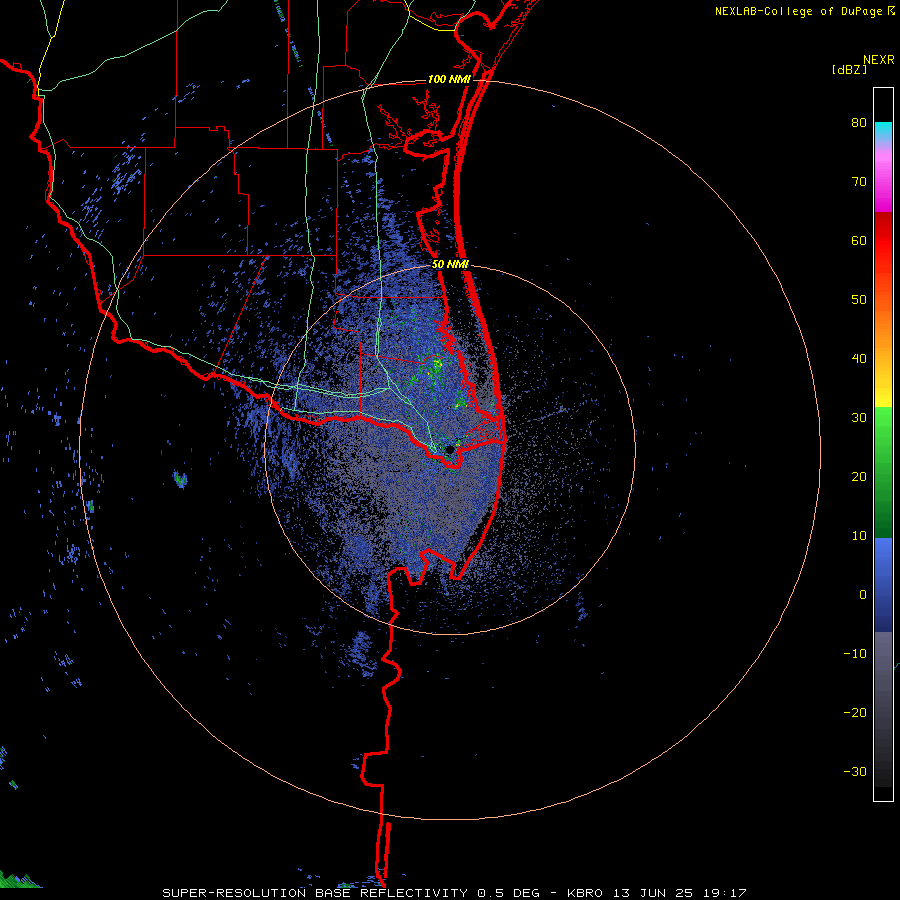Viewport: 900px width, 900px height.
Task: Click the KBRO radar site black dot
Action: (450, 449)
